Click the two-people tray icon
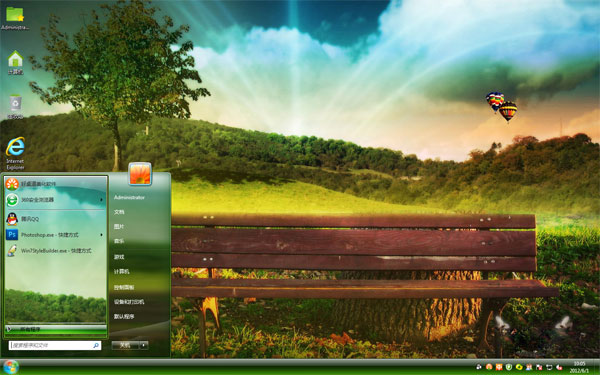600x375 pixels. [x=529, y=367]
